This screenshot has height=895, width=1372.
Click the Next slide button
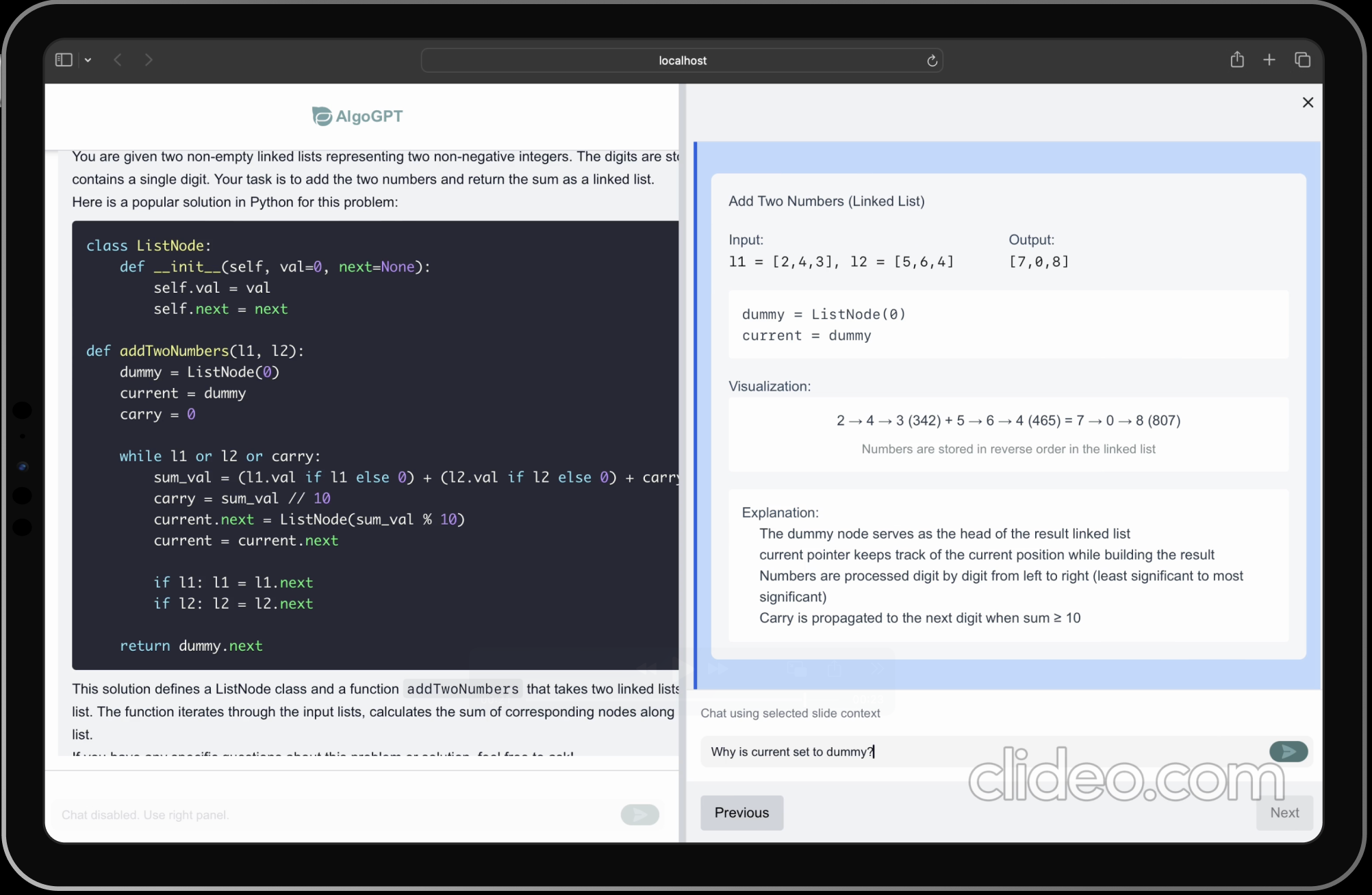(1284, 812)
